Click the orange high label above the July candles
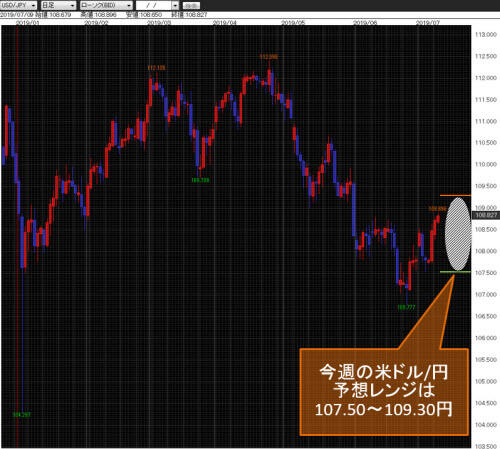This screenshot has height=449, width=500. click(x=437, y=209)
